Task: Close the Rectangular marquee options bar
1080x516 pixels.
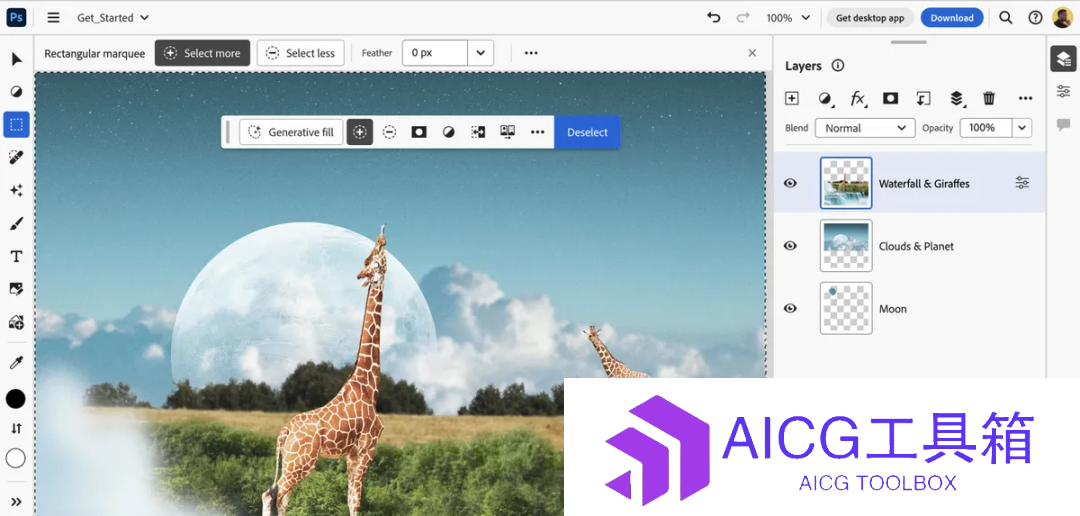Action: click(x=752, y=53)
